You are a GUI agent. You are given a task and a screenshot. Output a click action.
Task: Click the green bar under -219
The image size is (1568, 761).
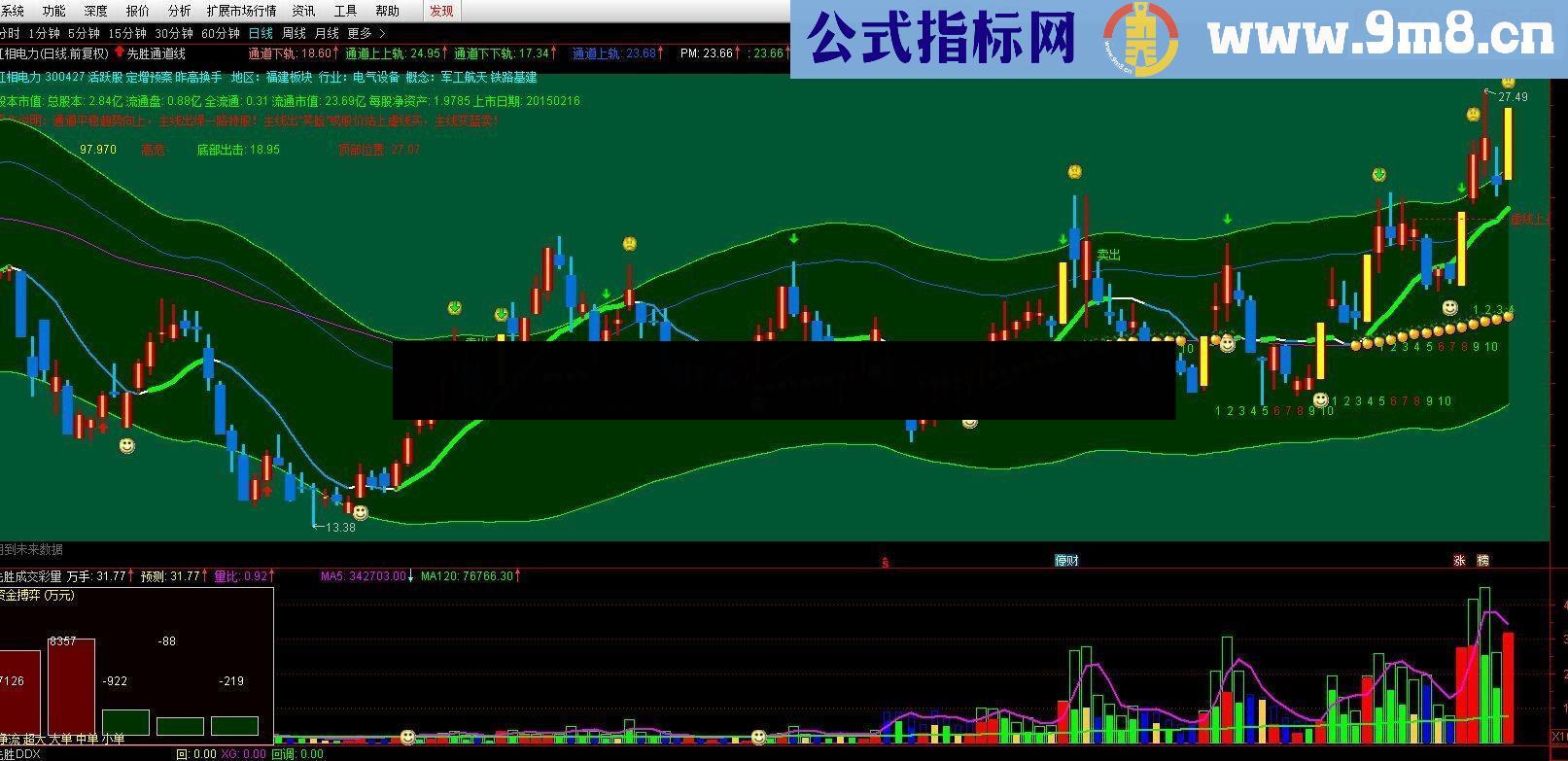tap(234, 726)
